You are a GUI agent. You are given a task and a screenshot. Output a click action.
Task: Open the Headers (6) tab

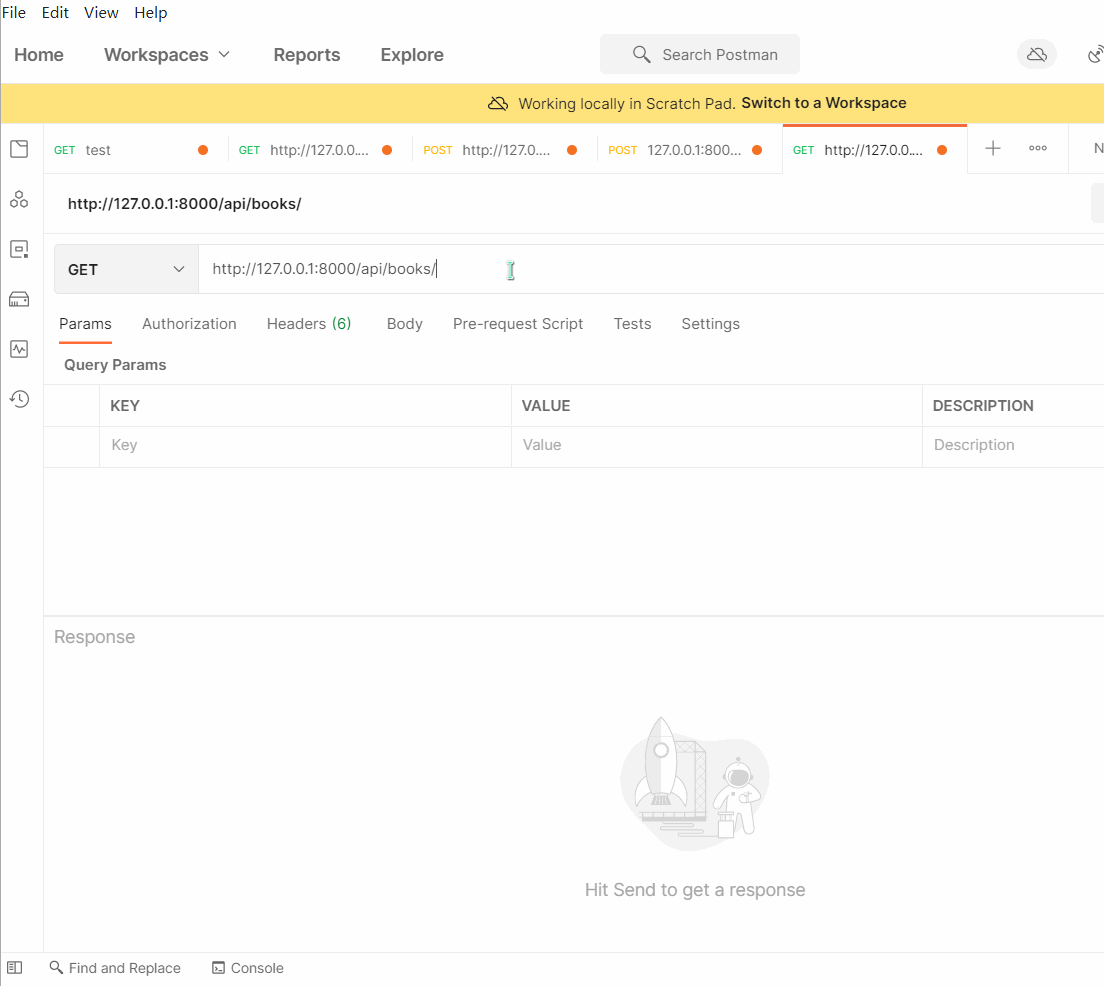[309, 324]
